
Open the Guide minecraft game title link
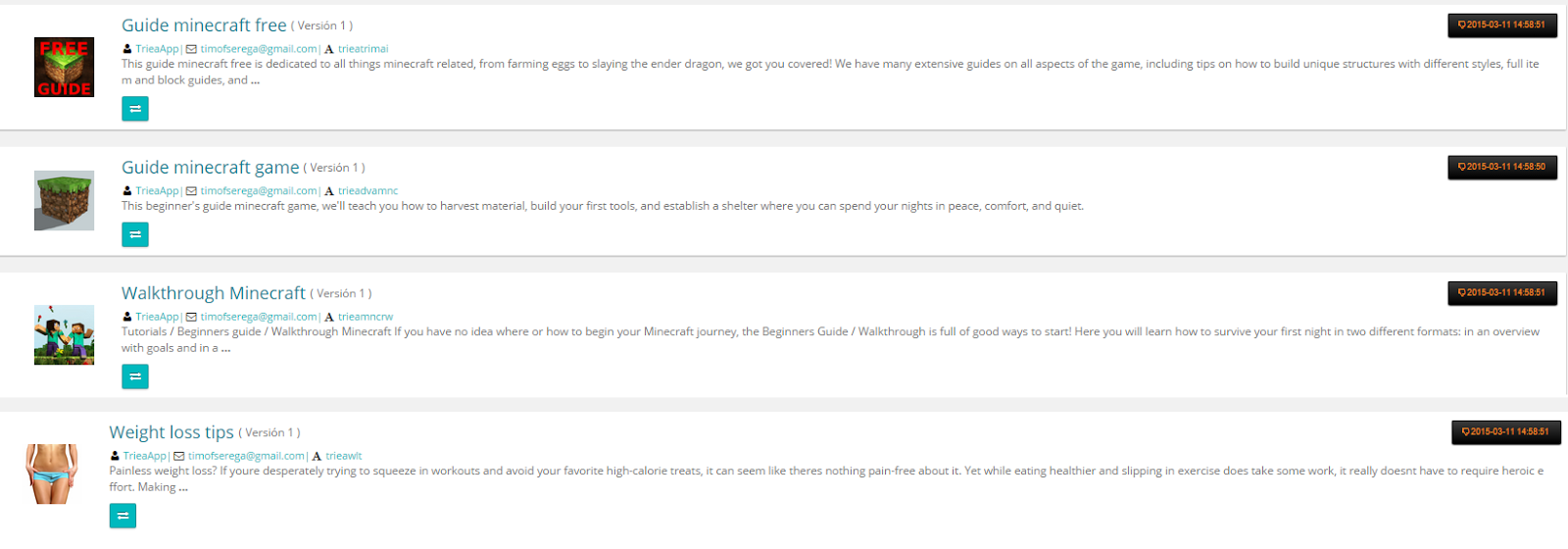pyautogui.click(x=210, y=168)
